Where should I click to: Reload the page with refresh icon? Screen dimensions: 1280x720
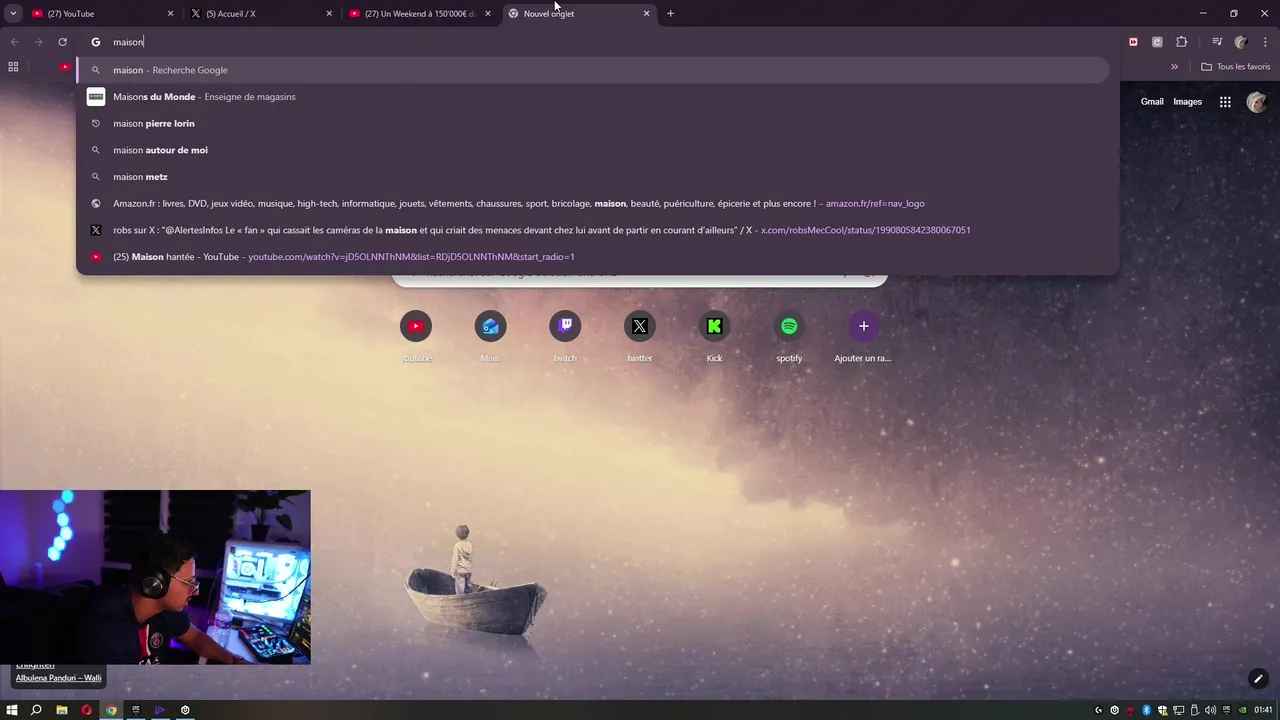(62, 42)
